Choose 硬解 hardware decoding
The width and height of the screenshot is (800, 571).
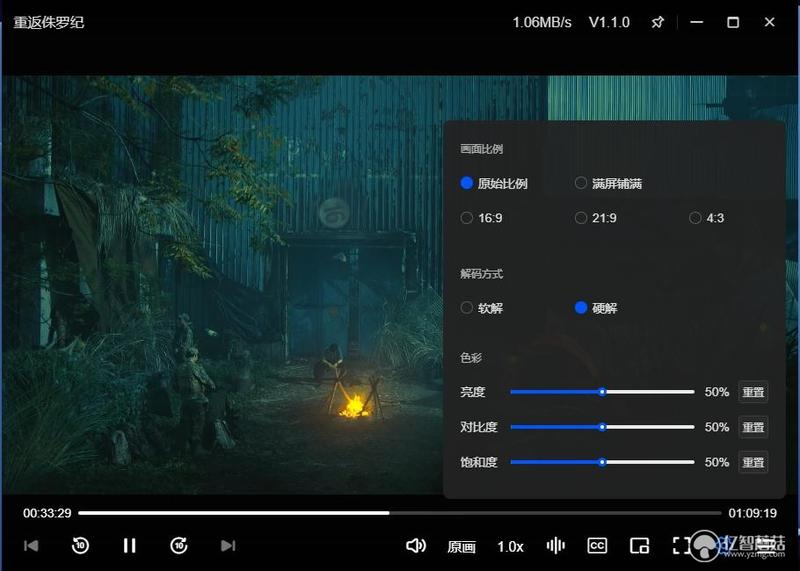[596, 308]
